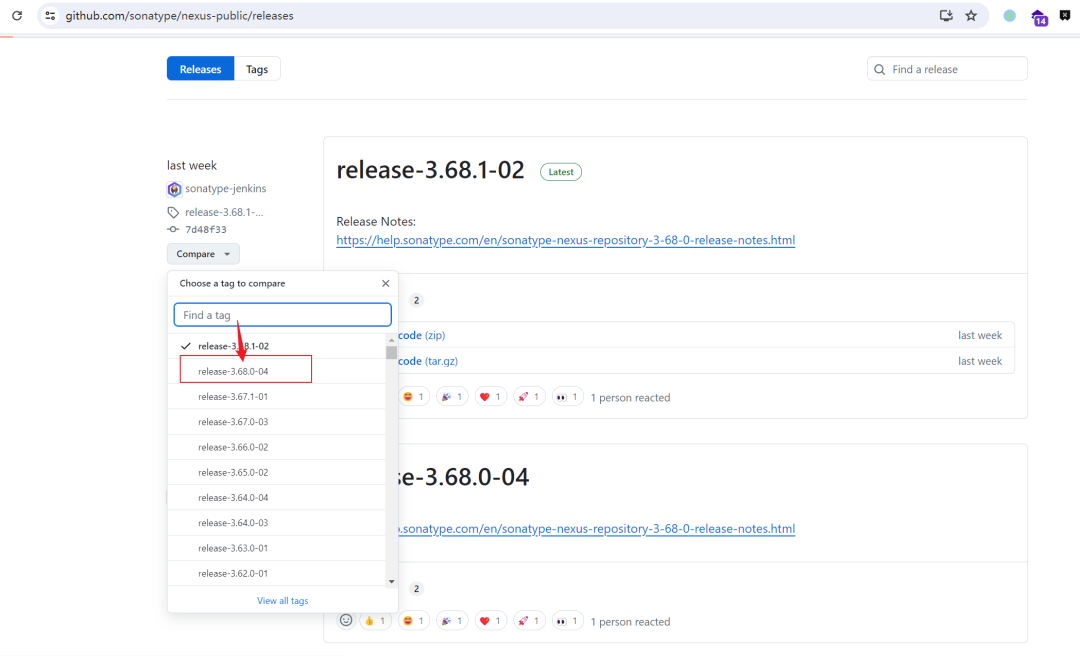Choose tag release-3.65.0-02 to compare

pyautogui.click(x=276, y=473)
